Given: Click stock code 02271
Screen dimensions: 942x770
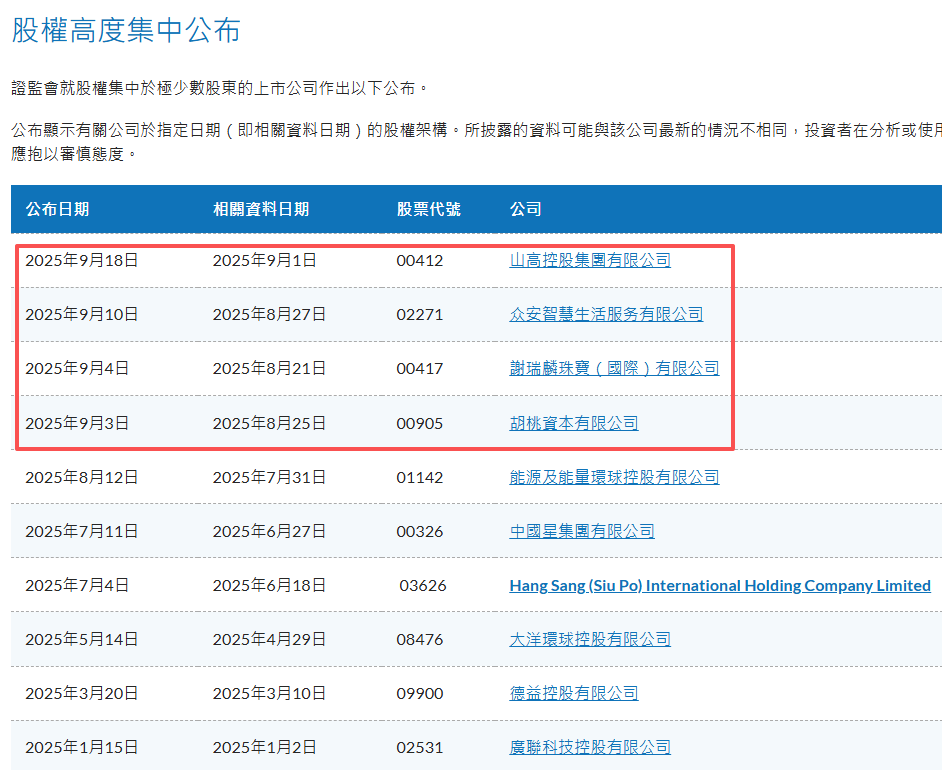Looking at the screenshot, I should (x=420, y=315).
